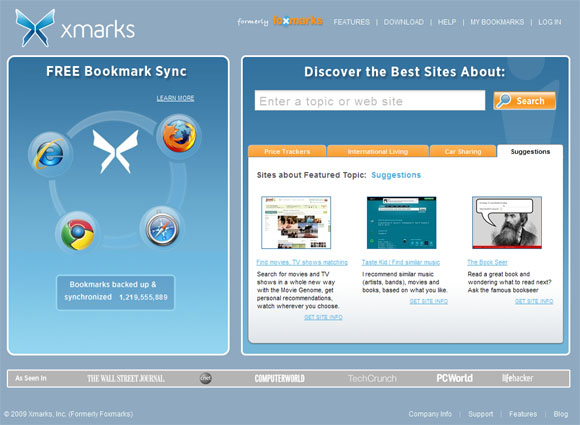
Task: Focus the topic or web site search field
Action: pyautogui.click(x=370, y=100)
